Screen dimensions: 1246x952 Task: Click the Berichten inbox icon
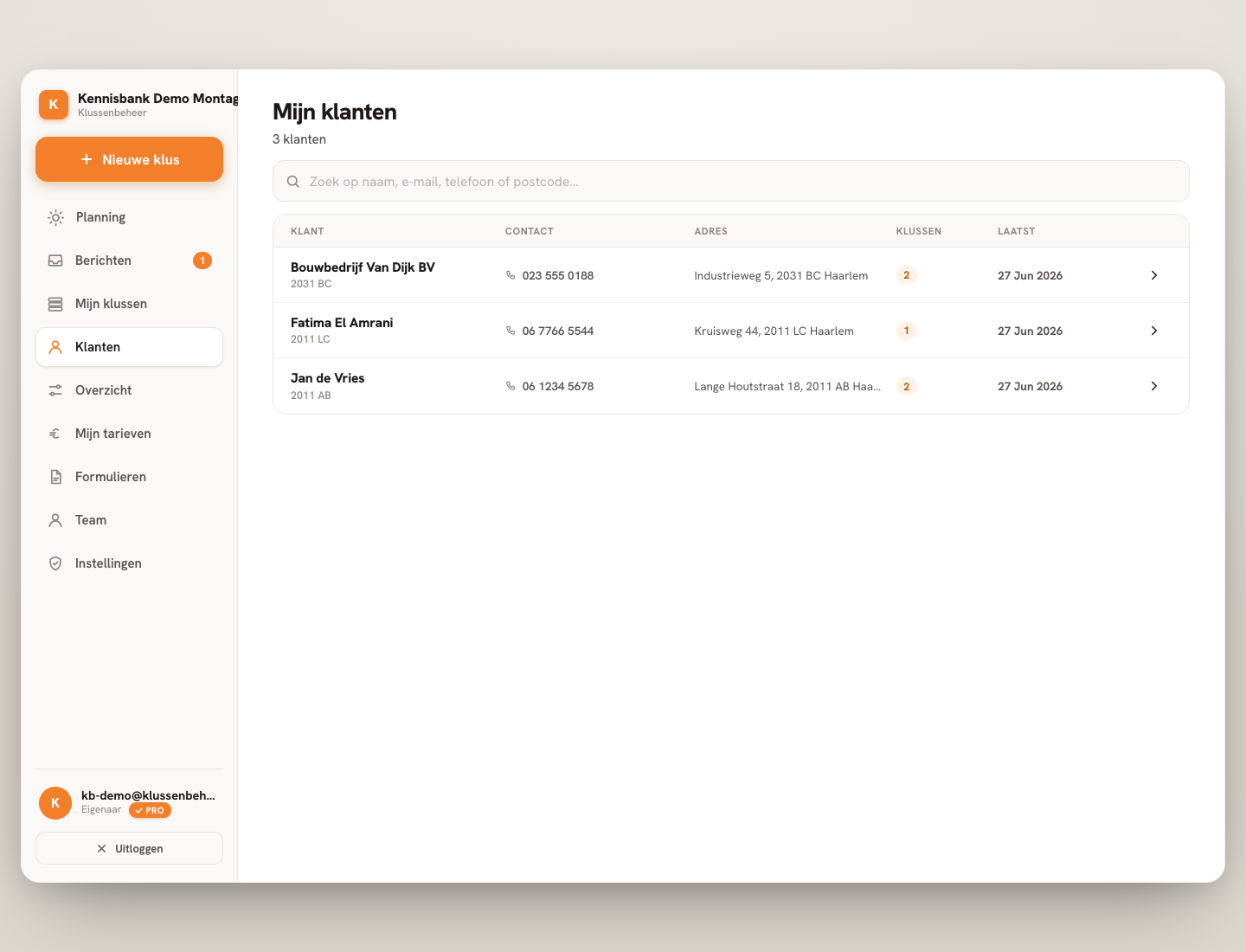click(55, 261)
